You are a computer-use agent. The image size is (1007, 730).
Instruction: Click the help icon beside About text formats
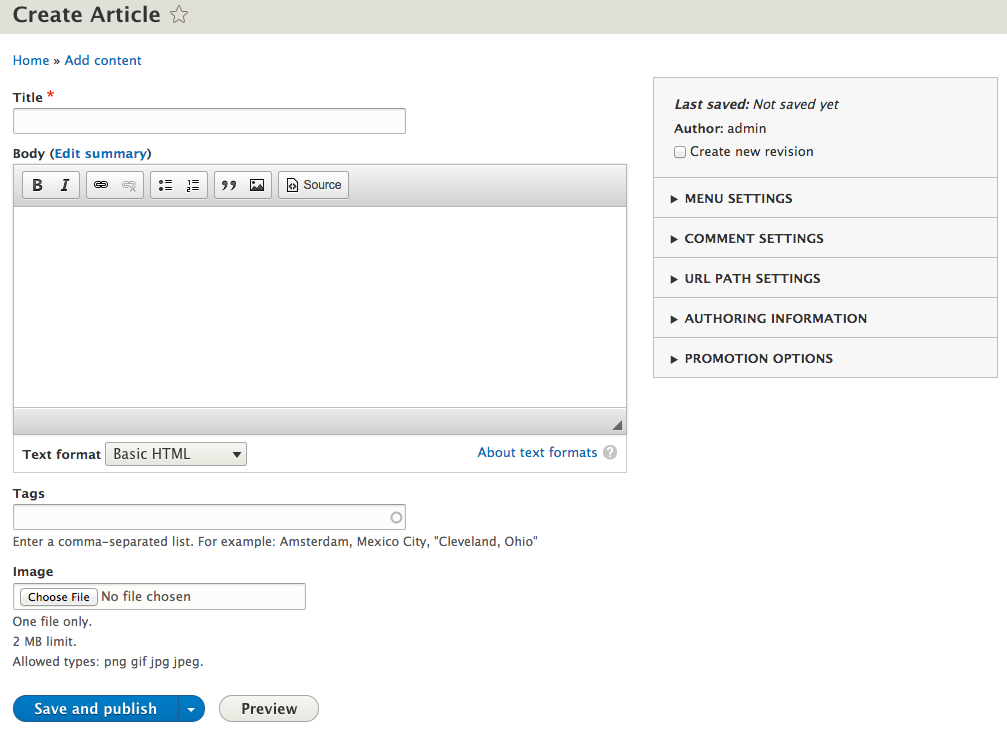tap(610, 452)
